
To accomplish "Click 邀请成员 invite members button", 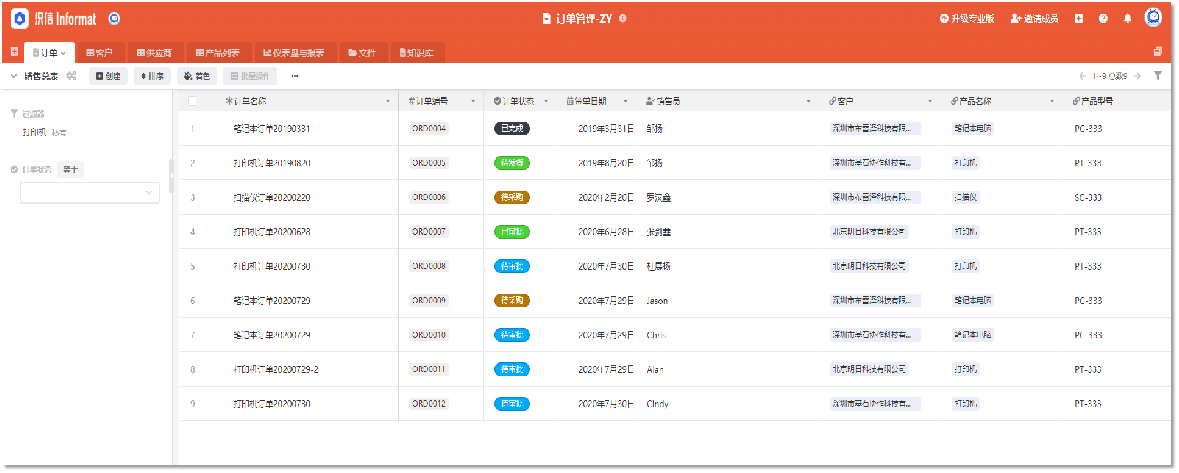I will [1035, 19].
